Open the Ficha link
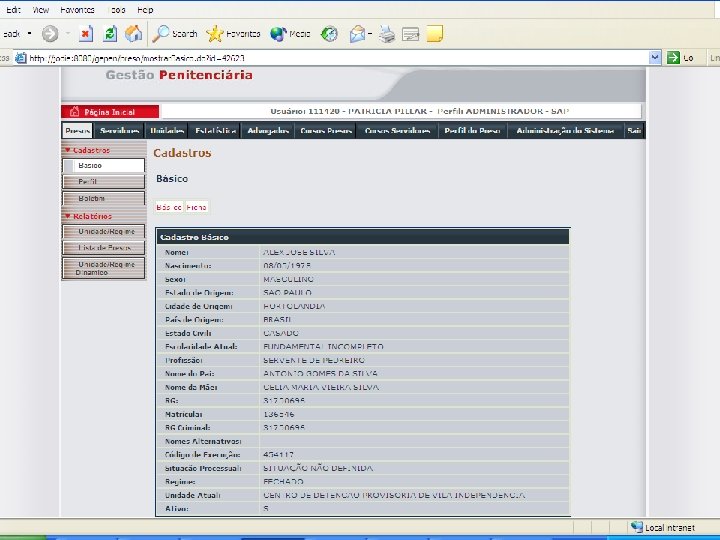 pos(196,207)
